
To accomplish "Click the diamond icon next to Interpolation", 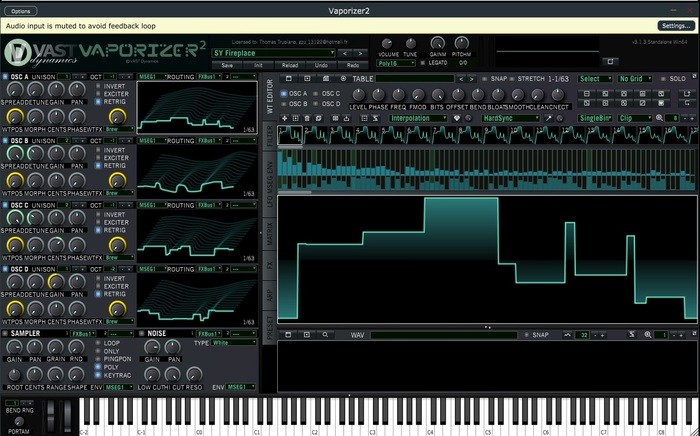I will point(457,118).
